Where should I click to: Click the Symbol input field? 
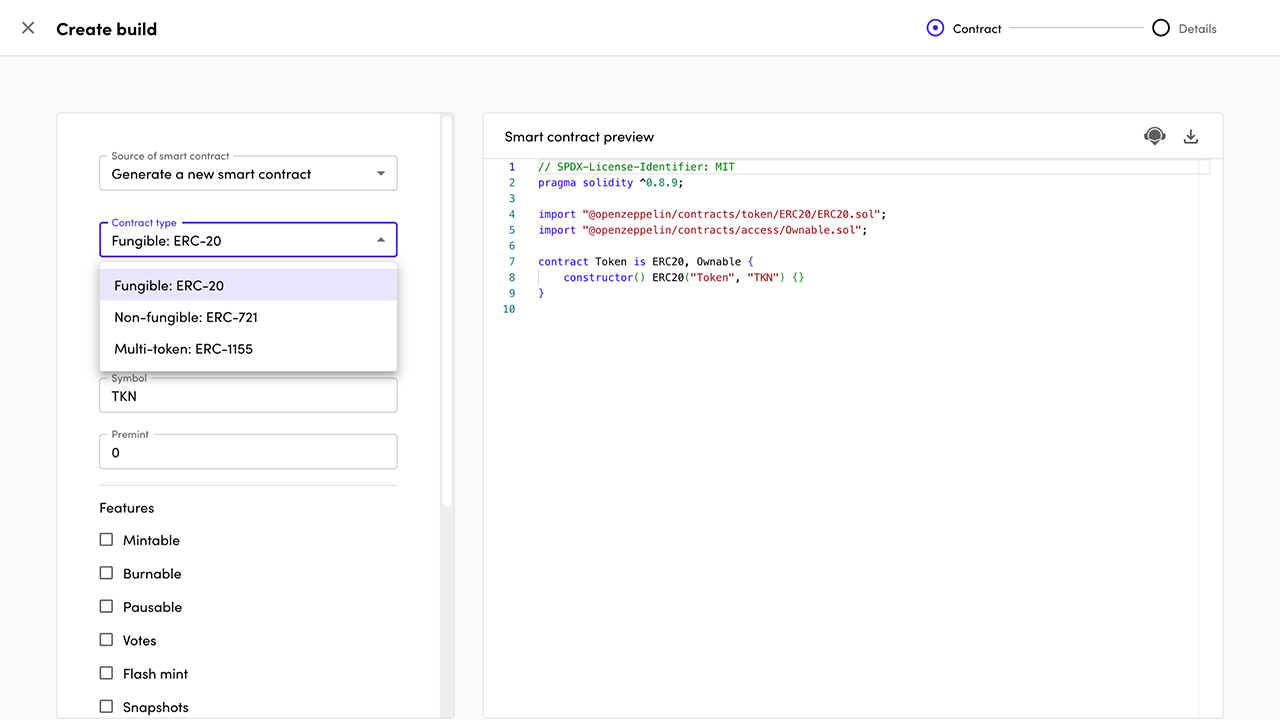(248, 396)
